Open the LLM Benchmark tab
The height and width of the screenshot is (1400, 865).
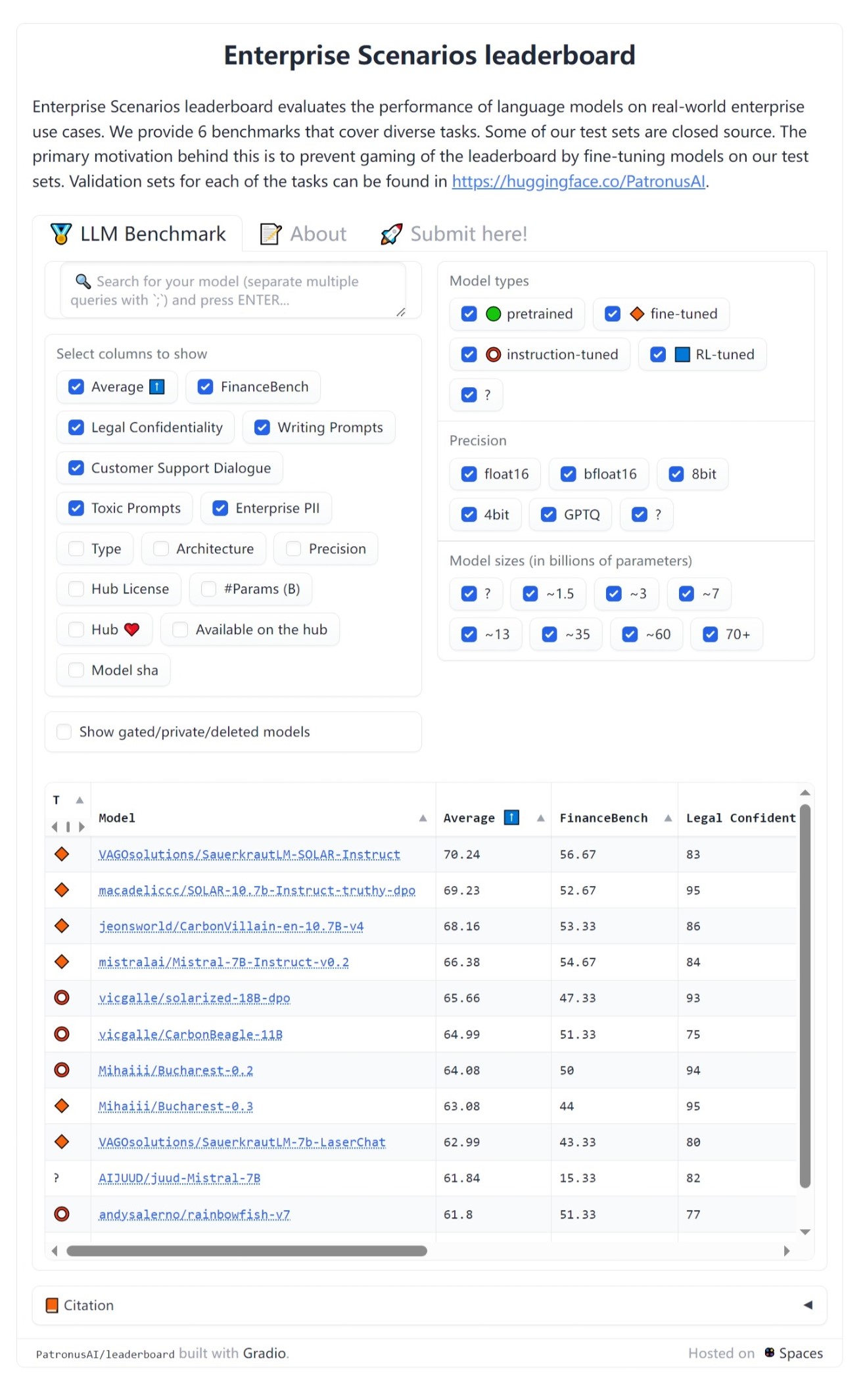pyautogui.click(x=138, y=234)
